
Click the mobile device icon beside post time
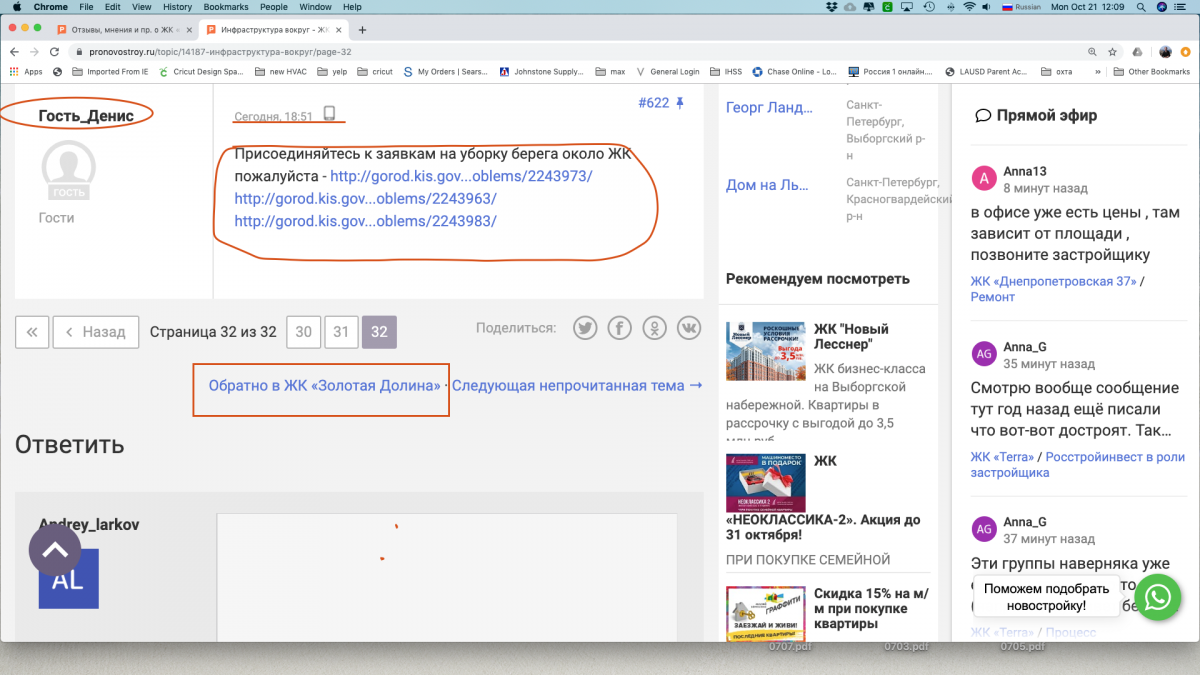pos(329,115)
